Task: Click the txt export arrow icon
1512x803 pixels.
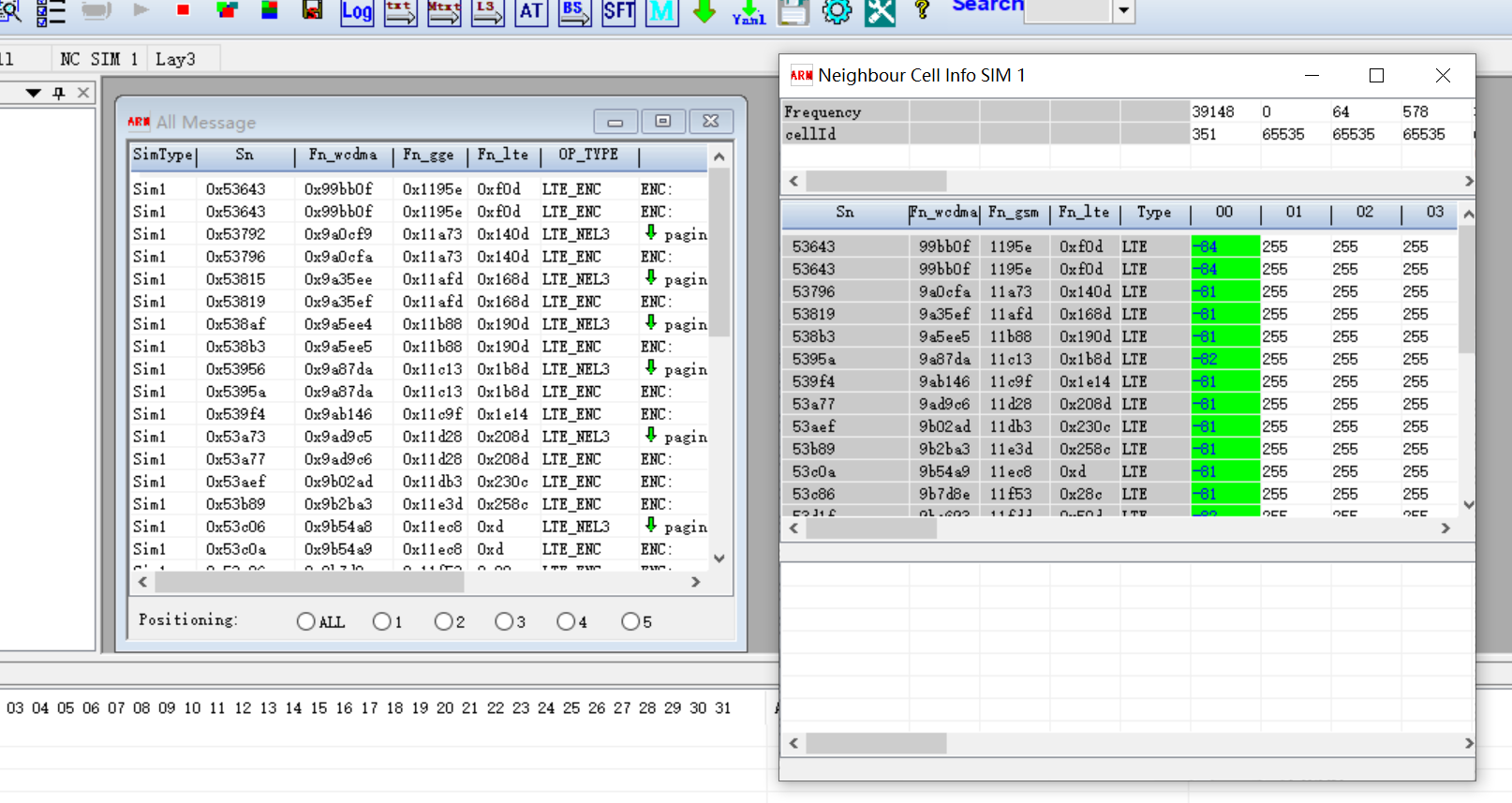Action: (x=400, y=11)
